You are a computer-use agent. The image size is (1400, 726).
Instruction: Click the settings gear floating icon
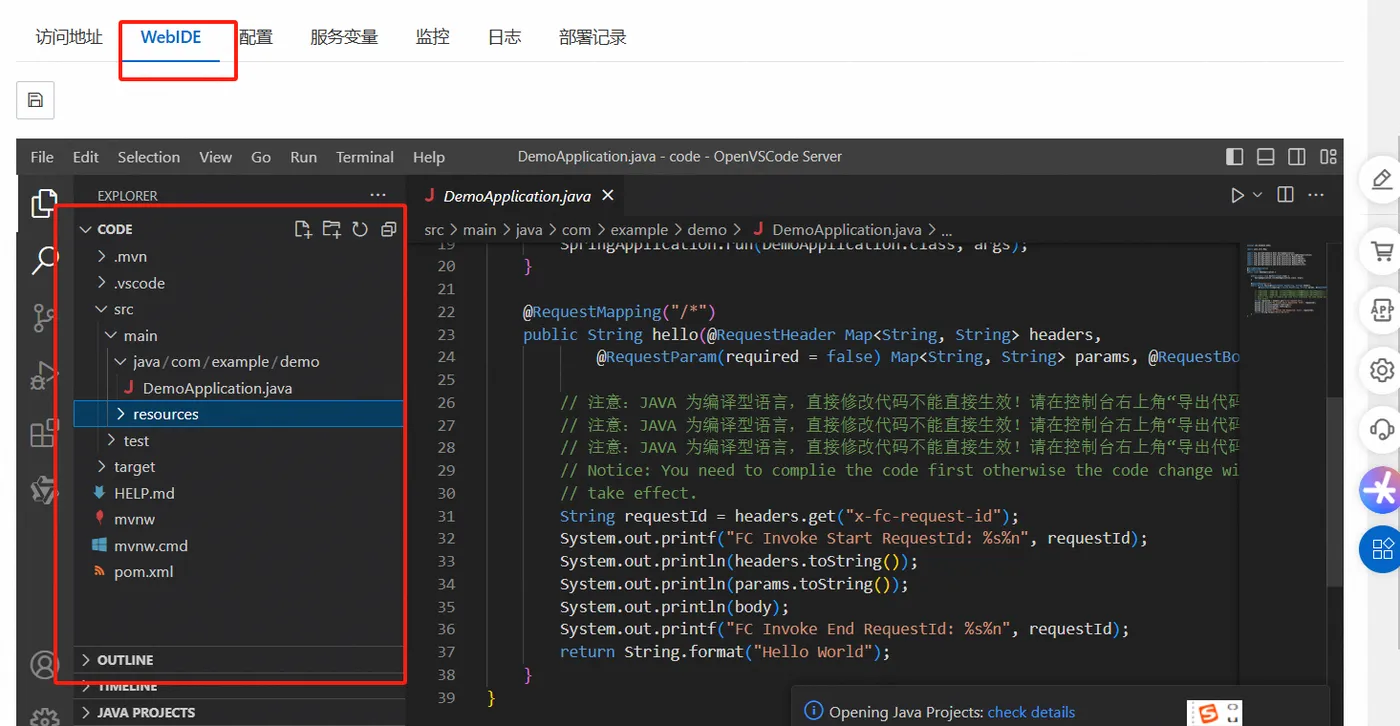click(1382, 370)
